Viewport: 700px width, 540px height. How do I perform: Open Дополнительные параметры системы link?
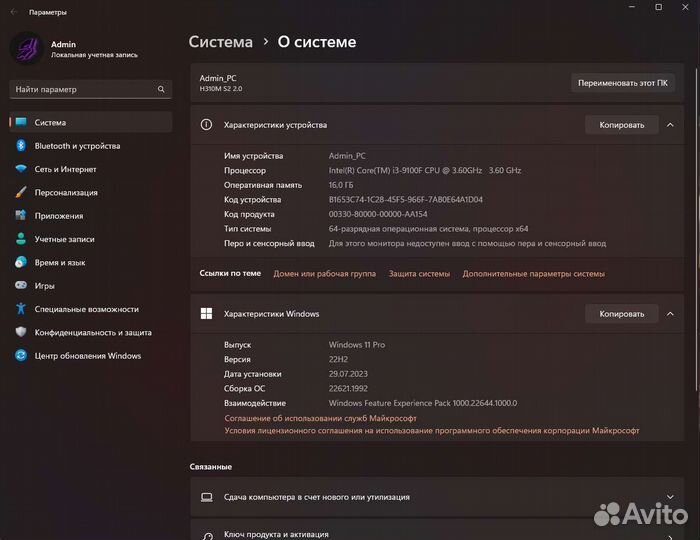[533, 274]
